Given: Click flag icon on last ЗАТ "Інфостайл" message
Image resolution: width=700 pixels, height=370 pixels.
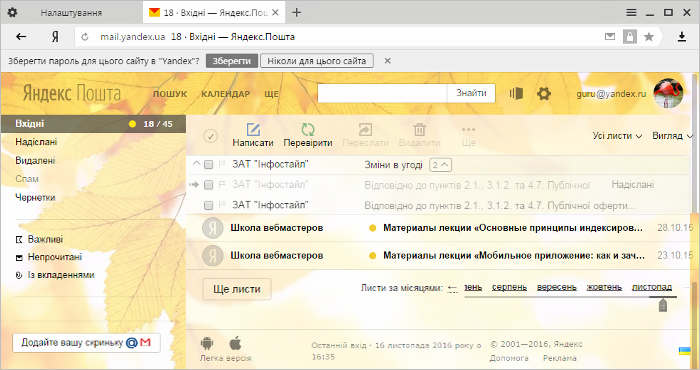Looking at the screenshot, I should click(x=222, y=205).
